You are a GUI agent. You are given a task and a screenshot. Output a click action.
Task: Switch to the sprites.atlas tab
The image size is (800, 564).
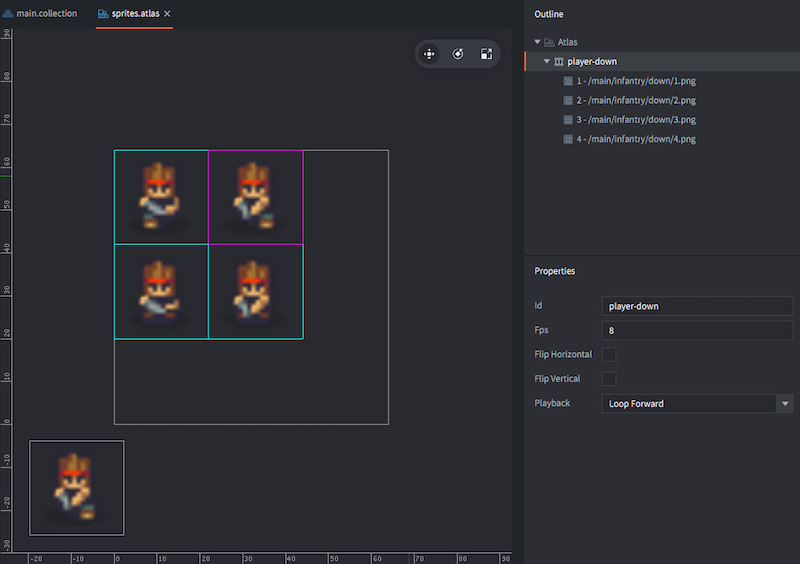(x=135, y=13)
